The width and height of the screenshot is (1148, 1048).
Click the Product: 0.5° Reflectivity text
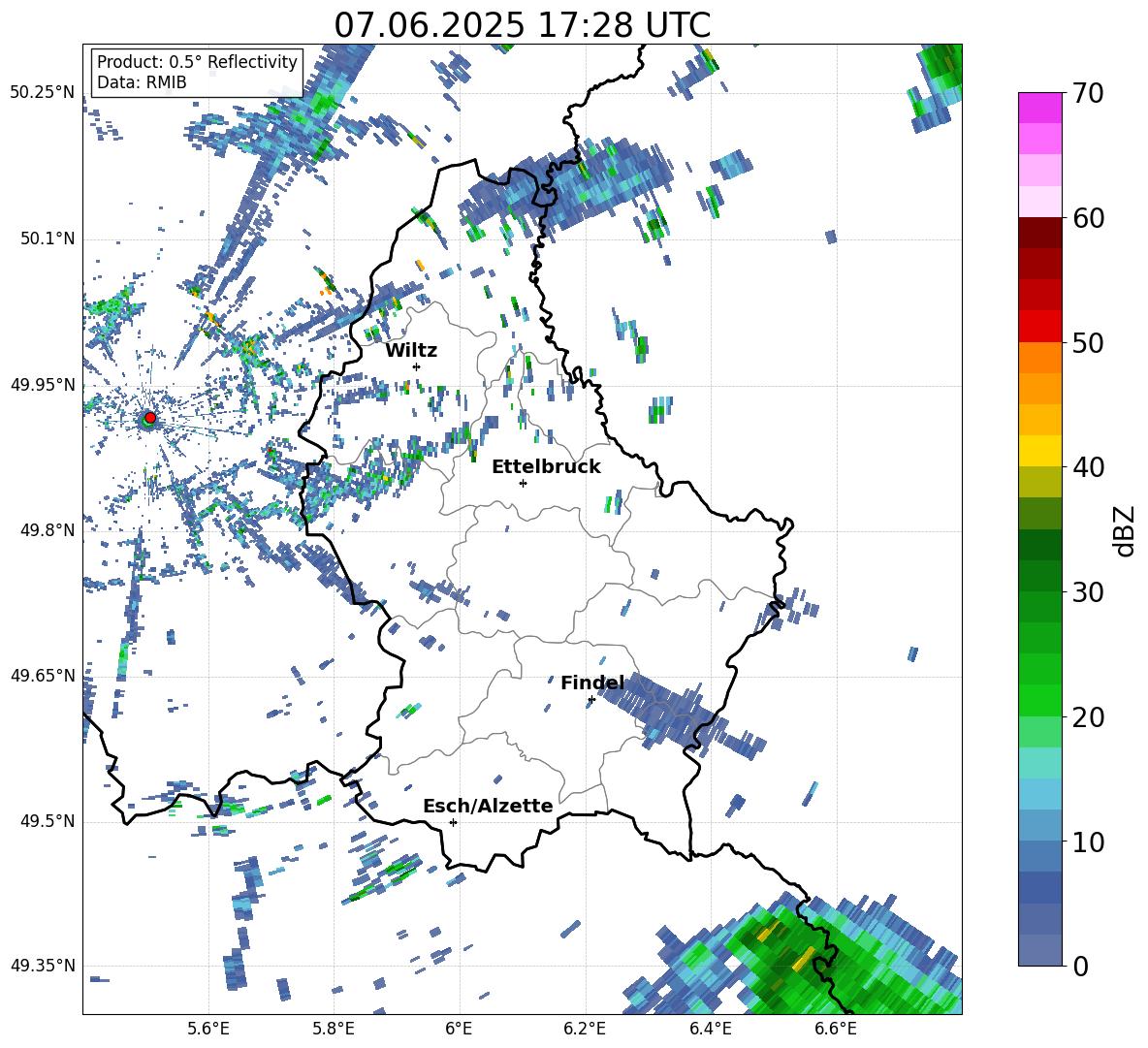point(197,62)
